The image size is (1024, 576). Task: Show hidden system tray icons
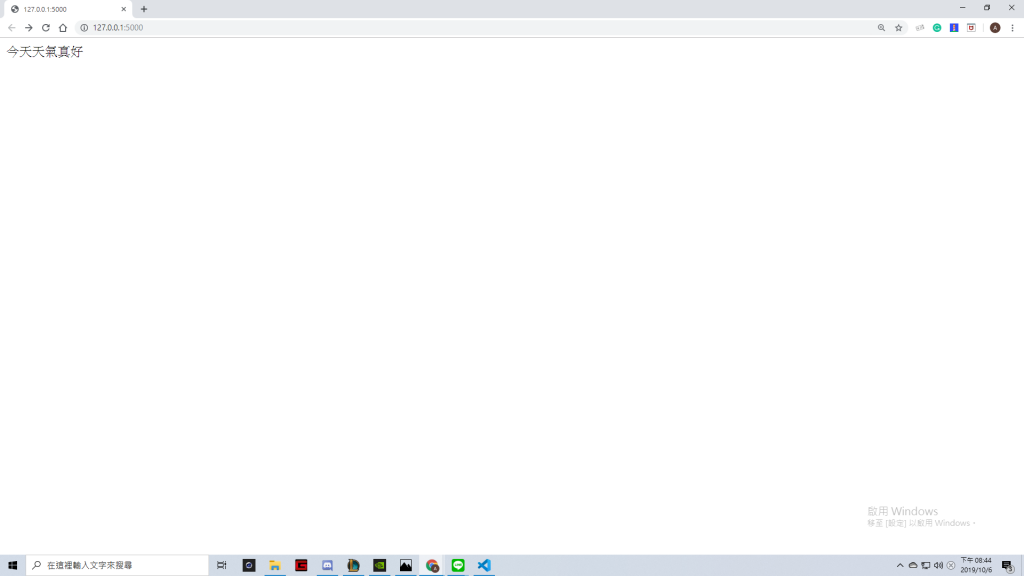900,565
